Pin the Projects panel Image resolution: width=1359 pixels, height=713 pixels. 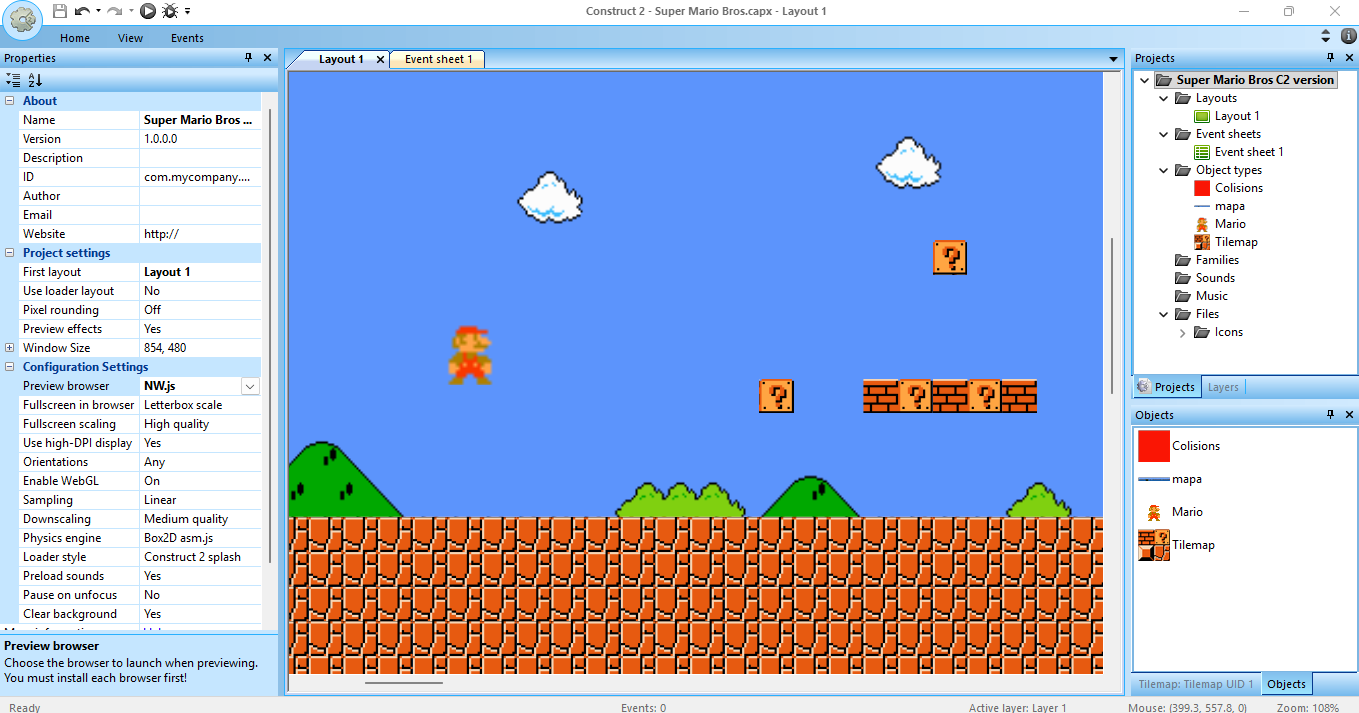coord(1330,58)
